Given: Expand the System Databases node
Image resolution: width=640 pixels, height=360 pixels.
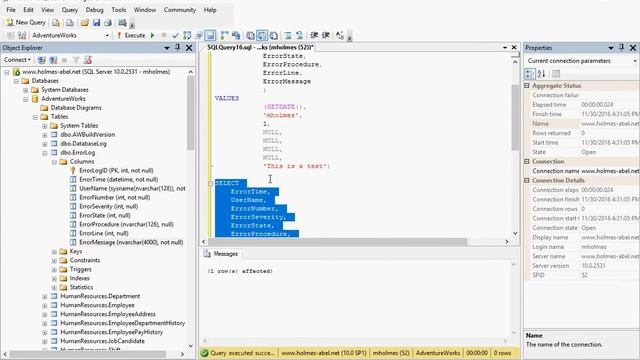Looking at the screenshot, I should pos(26,90).
